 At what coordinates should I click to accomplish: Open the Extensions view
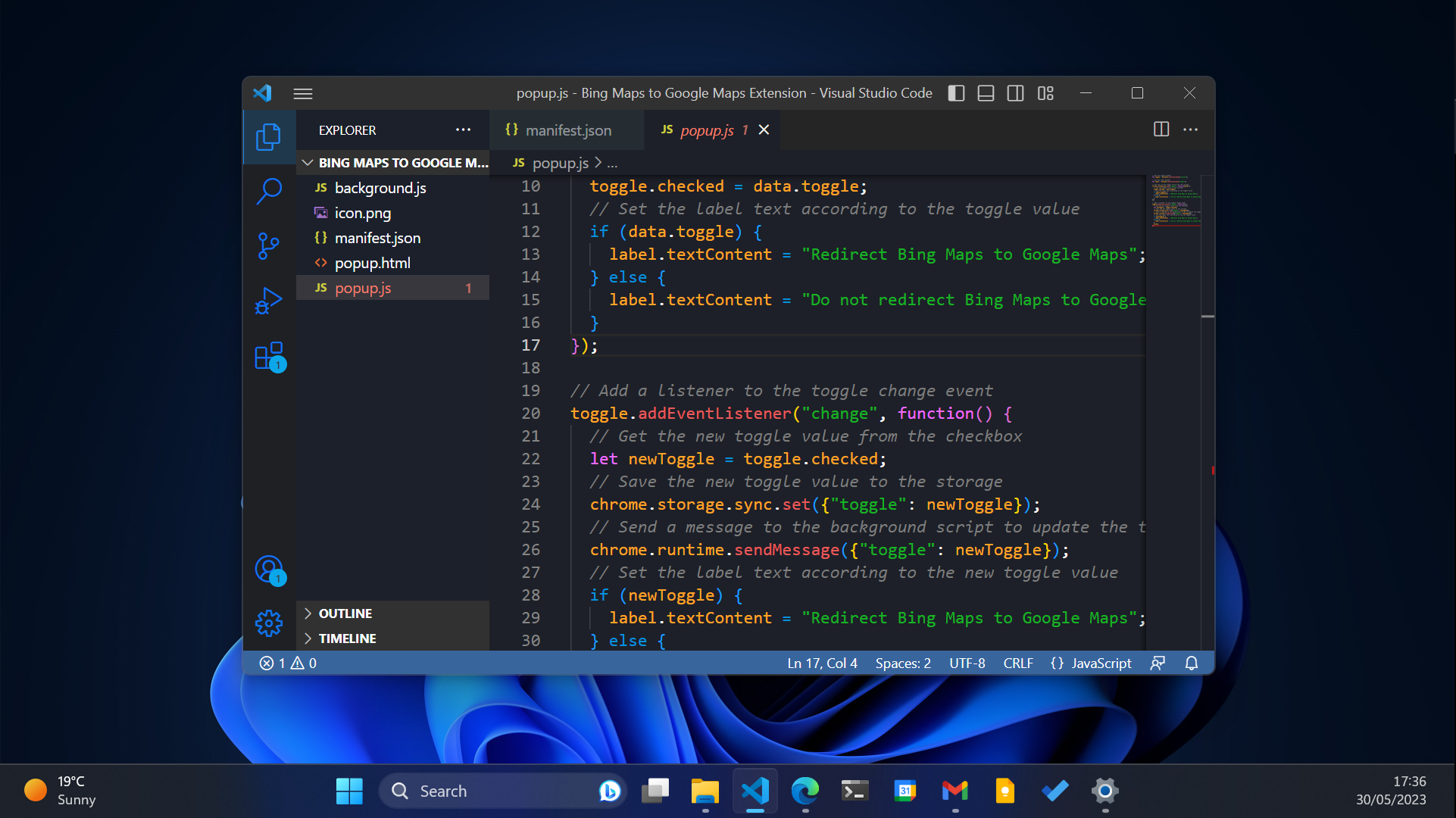pos(269,356)
